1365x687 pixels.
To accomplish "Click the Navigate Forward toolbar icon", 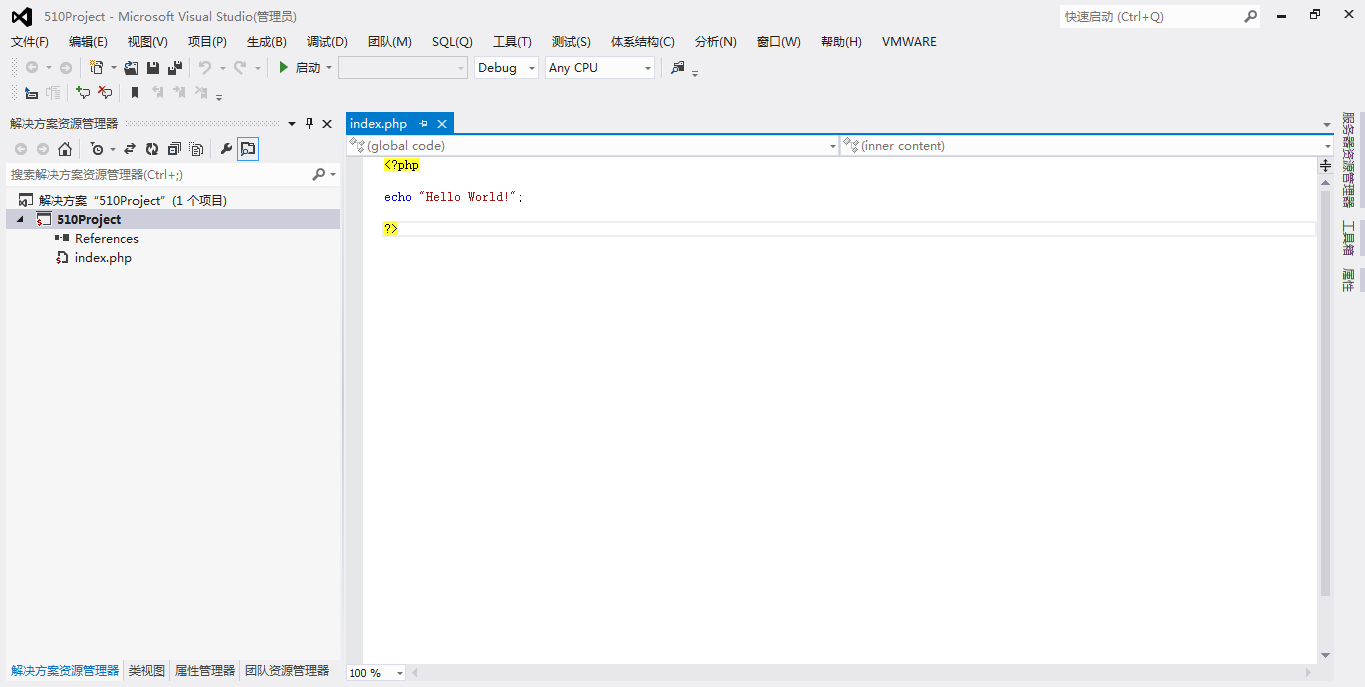I will coord(66,67).
